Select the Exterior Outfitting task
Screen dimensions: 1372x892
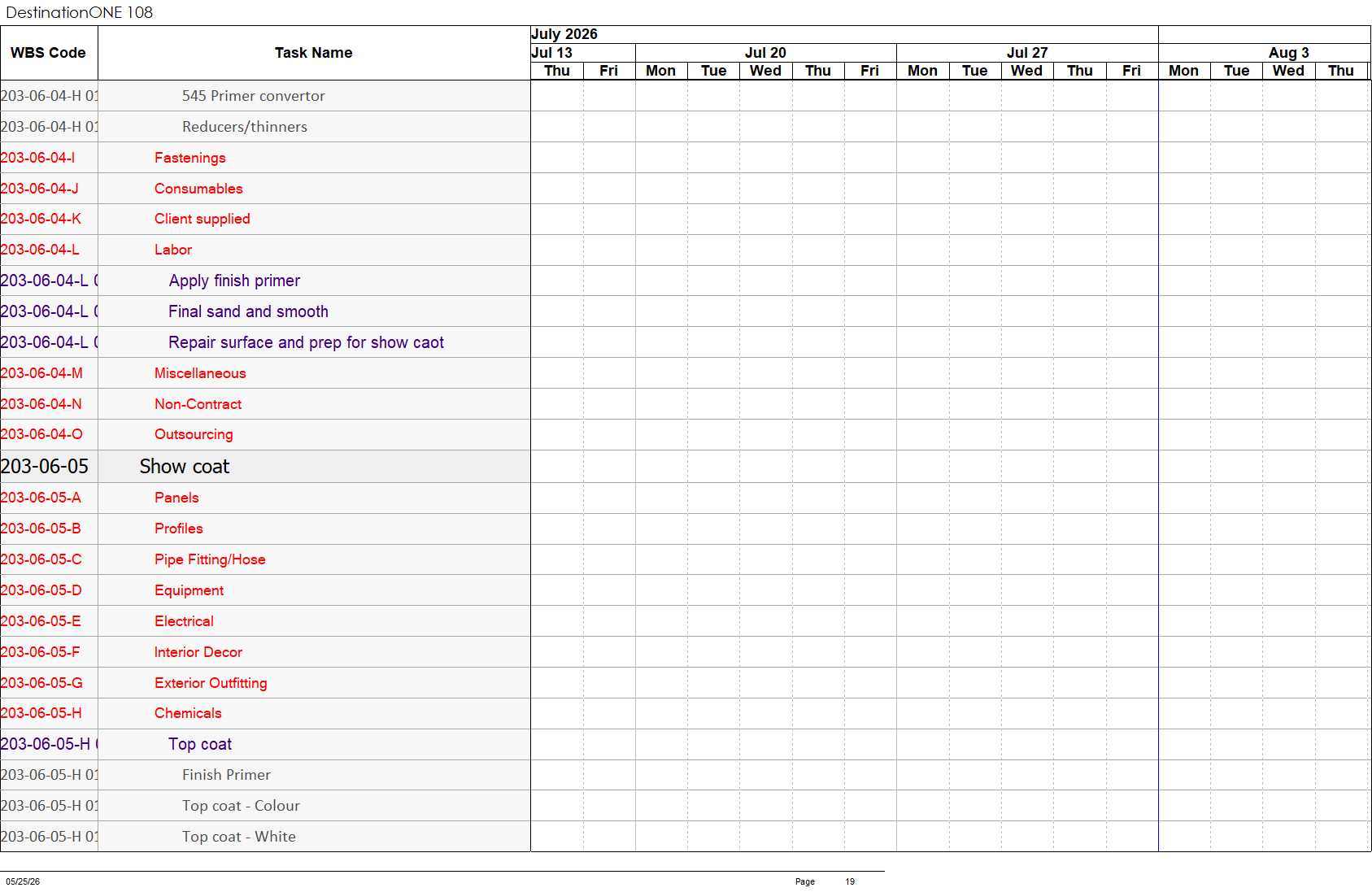tap(211, 683)
